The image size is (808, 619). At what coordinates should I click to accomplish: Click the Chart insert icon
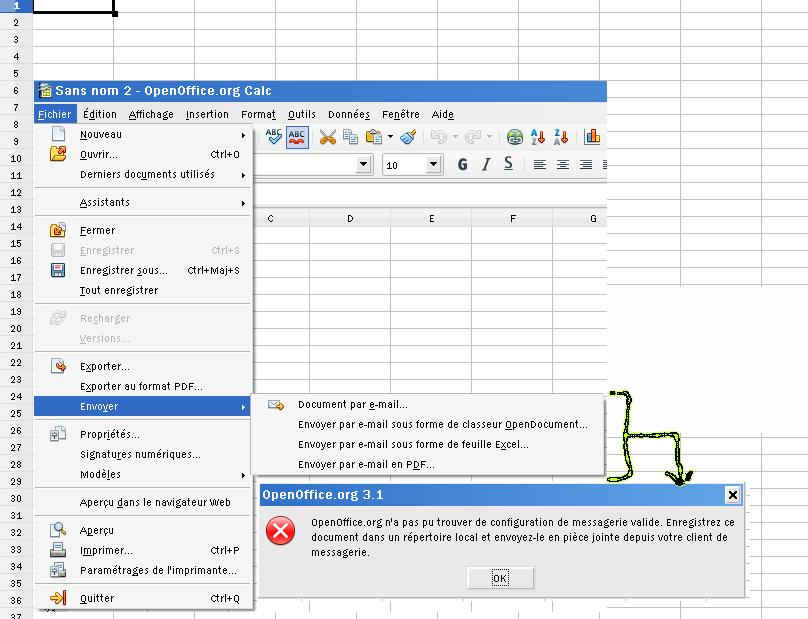[x=592, y=137]
